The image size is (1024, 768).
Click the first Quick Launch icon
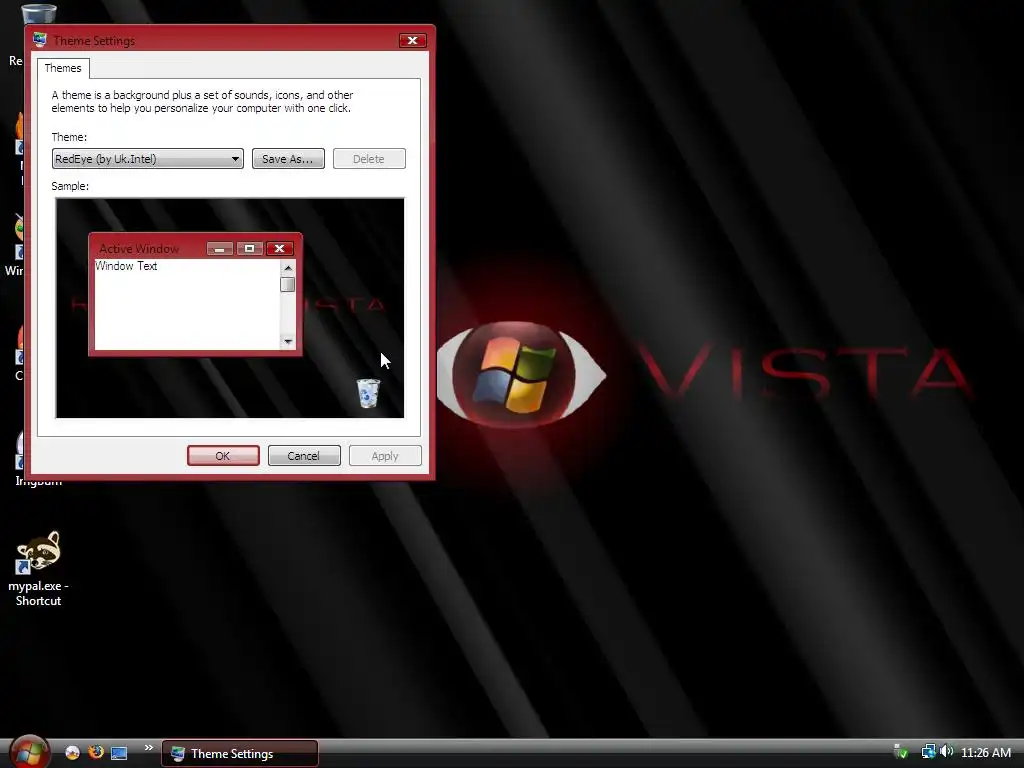(72, 752)
